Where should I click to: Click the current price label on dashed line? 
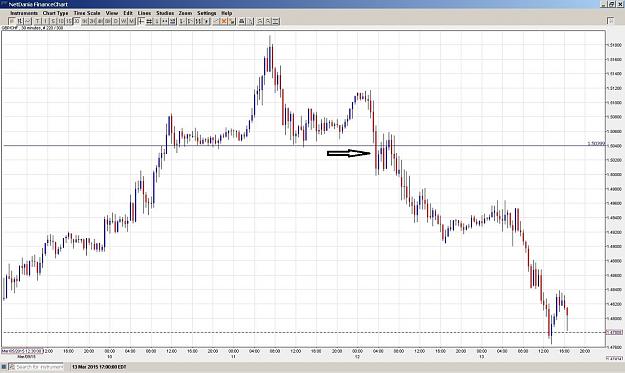[614, 332]
